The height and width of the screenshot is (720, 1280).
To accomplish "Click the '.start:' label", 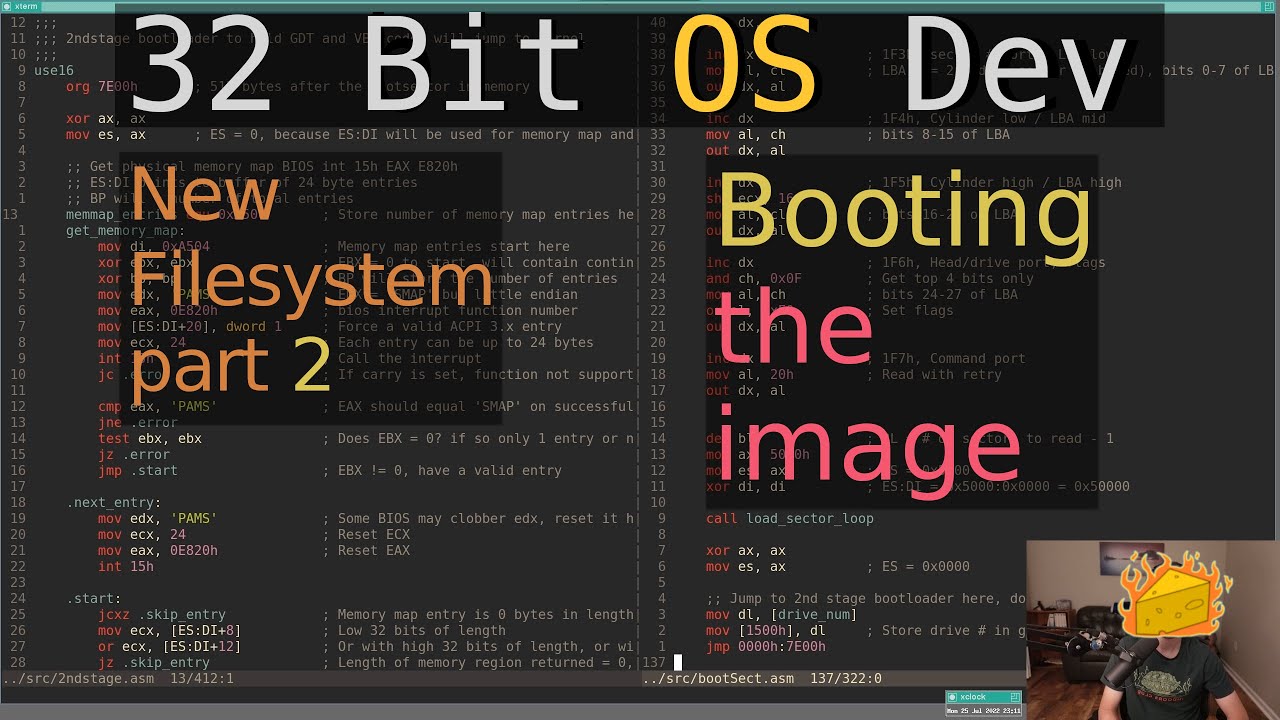I will pos(94,598).
